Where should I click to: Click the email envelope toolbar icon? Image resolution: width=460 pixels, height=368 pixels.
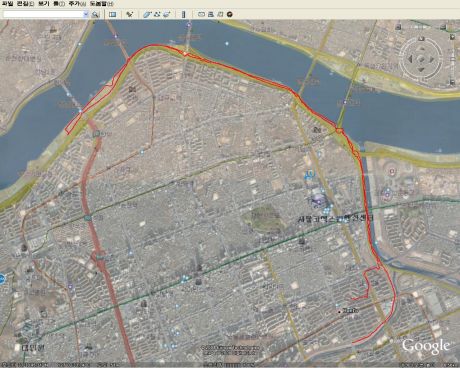click(201, 14)
